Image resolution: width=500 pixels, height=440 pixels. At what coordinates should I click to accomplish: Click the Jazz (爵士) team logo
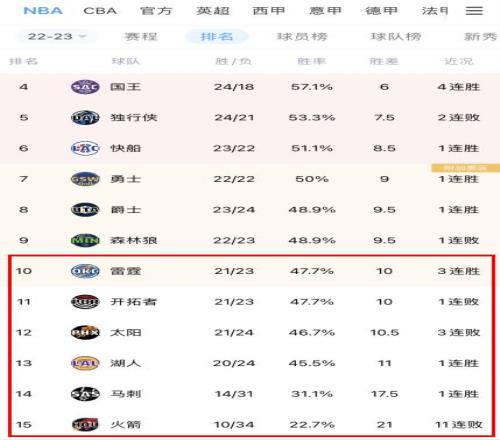85,210
